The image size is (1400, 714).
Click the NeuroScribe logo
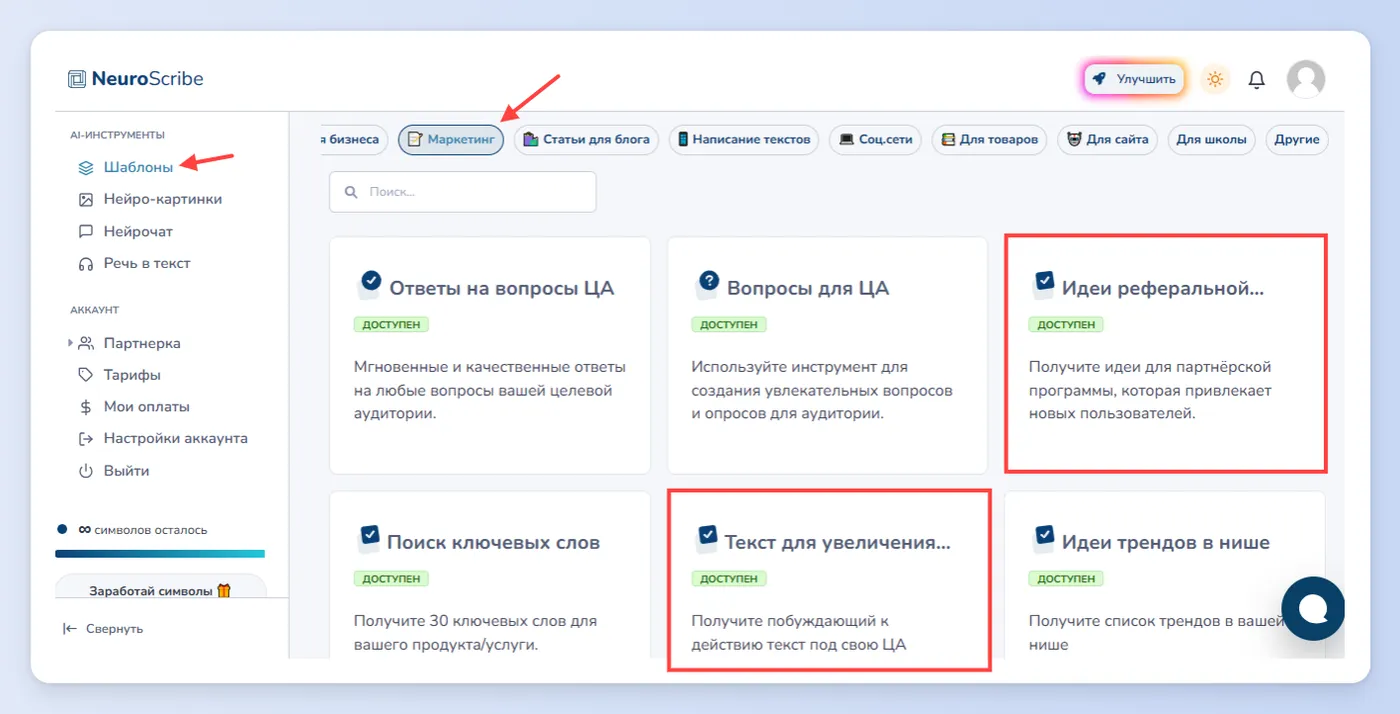(135, 79)
